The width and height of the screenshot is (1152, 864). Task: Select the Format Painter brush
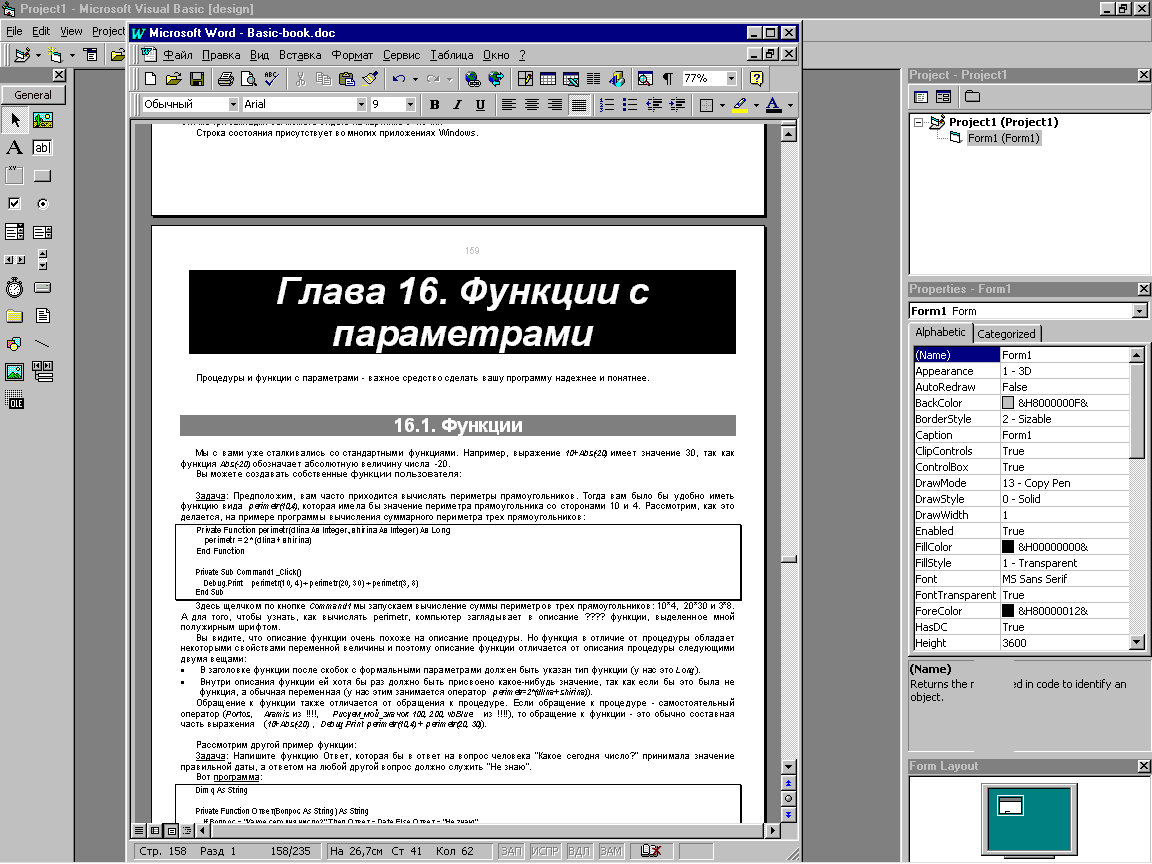(x=370, y=79)
